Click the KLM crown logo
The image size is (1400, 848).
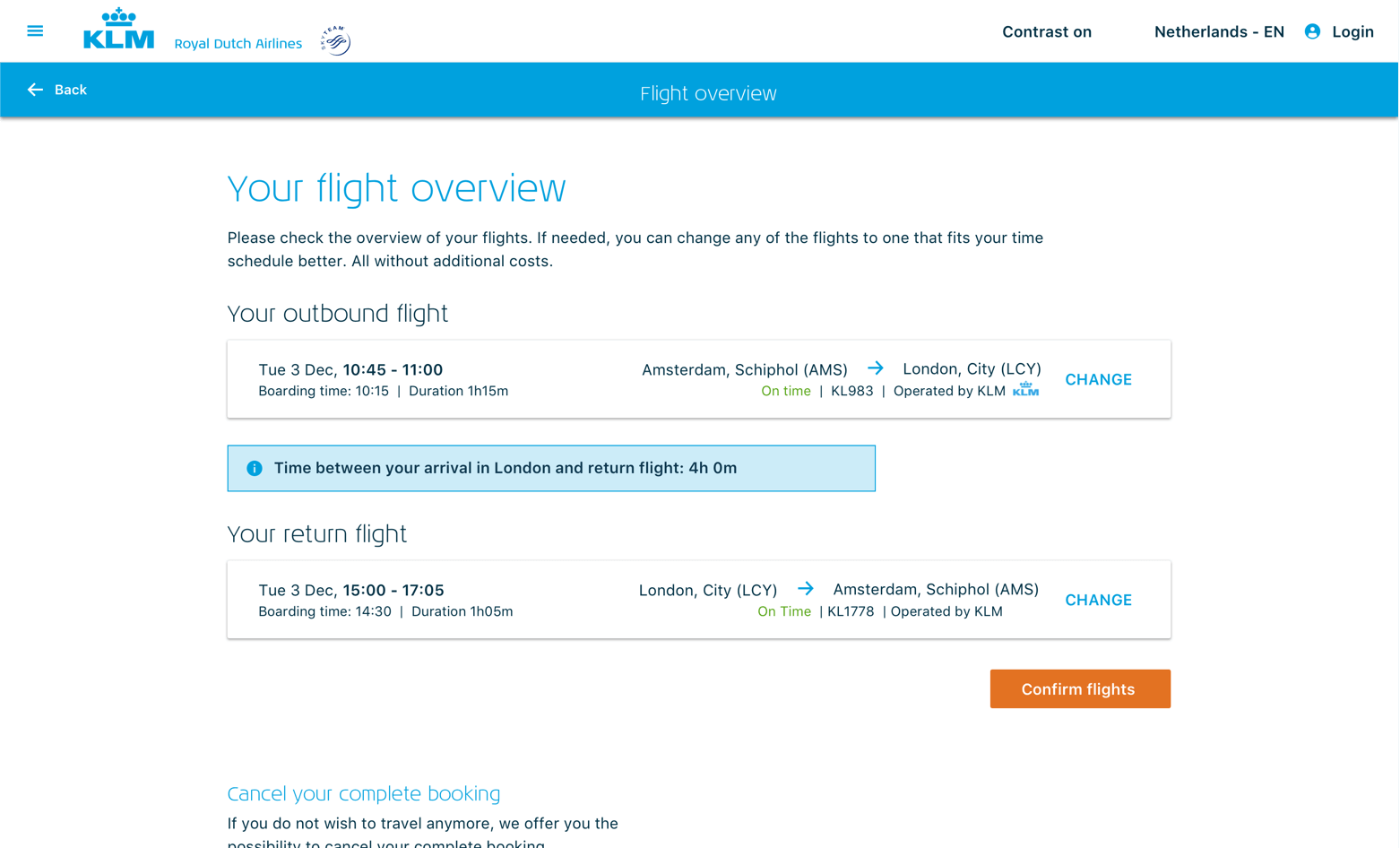118,30
